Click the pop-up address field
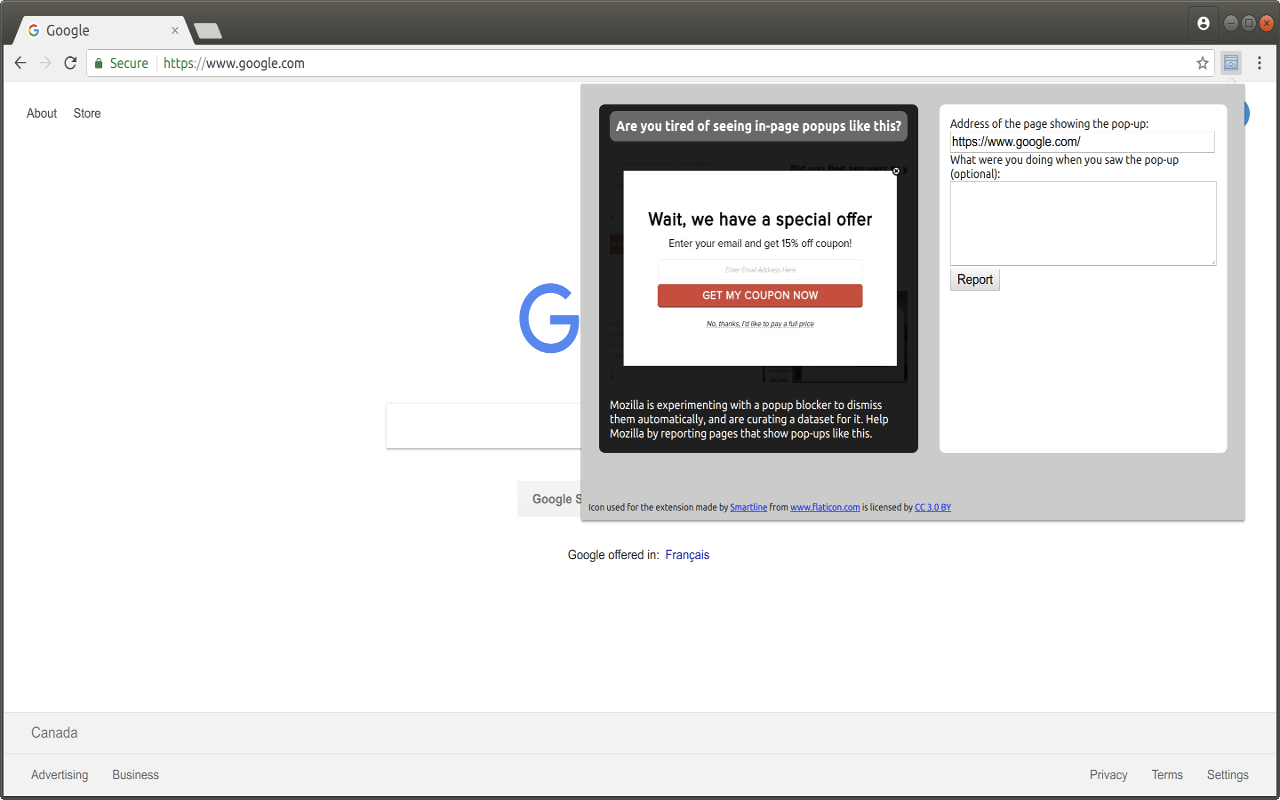This screenshot has height=800, width=1280. click(1083, 141)
